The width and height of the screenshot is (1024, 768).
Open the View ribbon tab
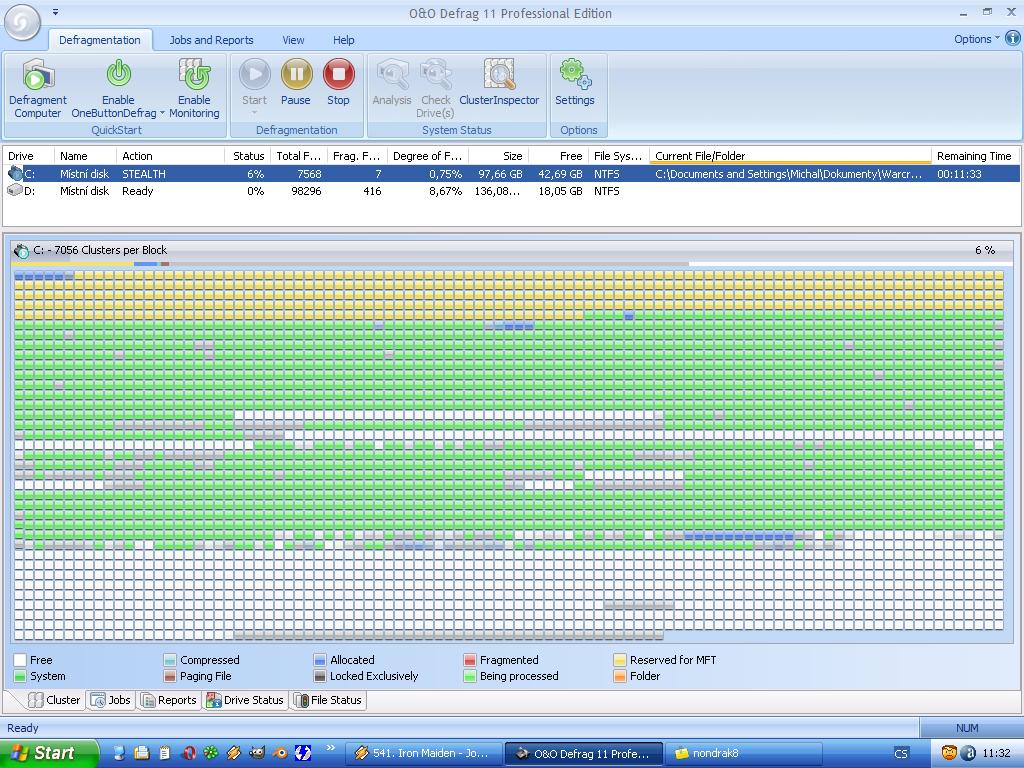coord(293,40)
